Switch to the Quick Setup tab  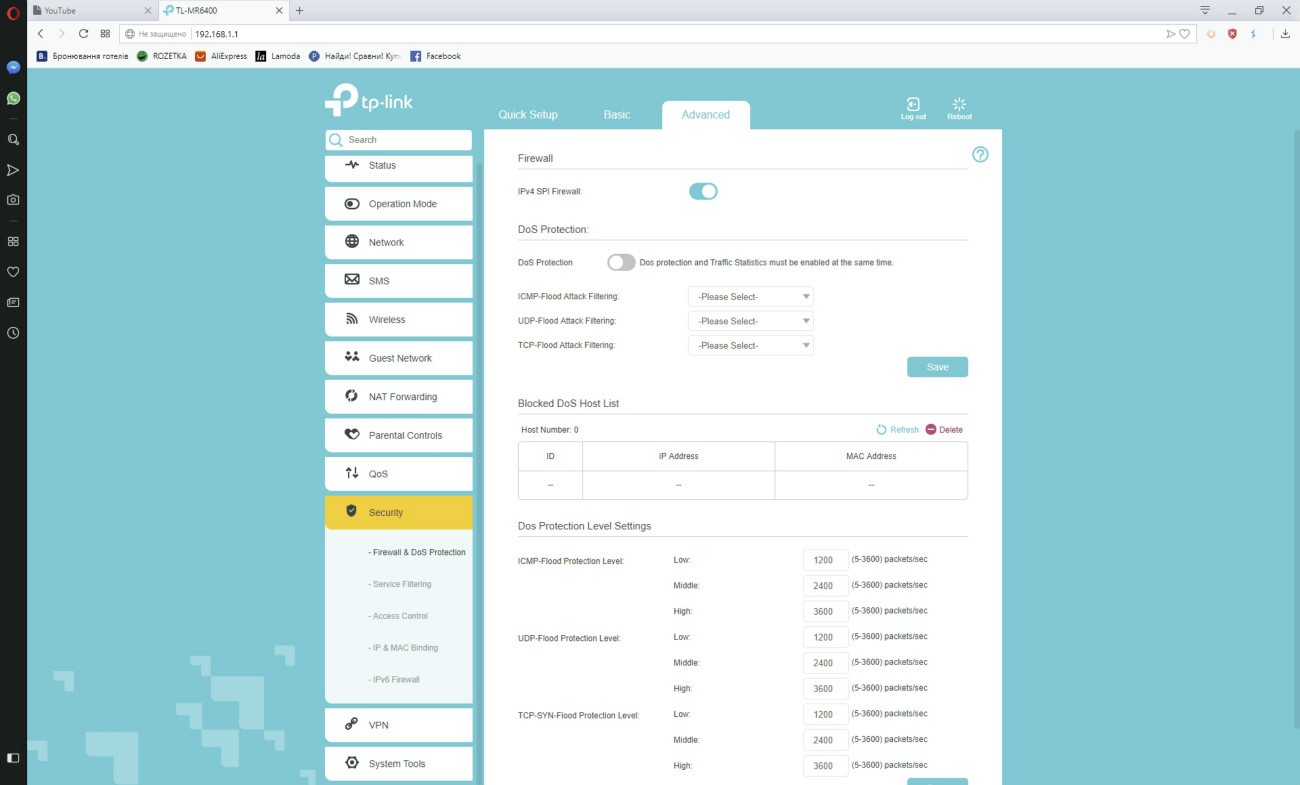(528, 115)
